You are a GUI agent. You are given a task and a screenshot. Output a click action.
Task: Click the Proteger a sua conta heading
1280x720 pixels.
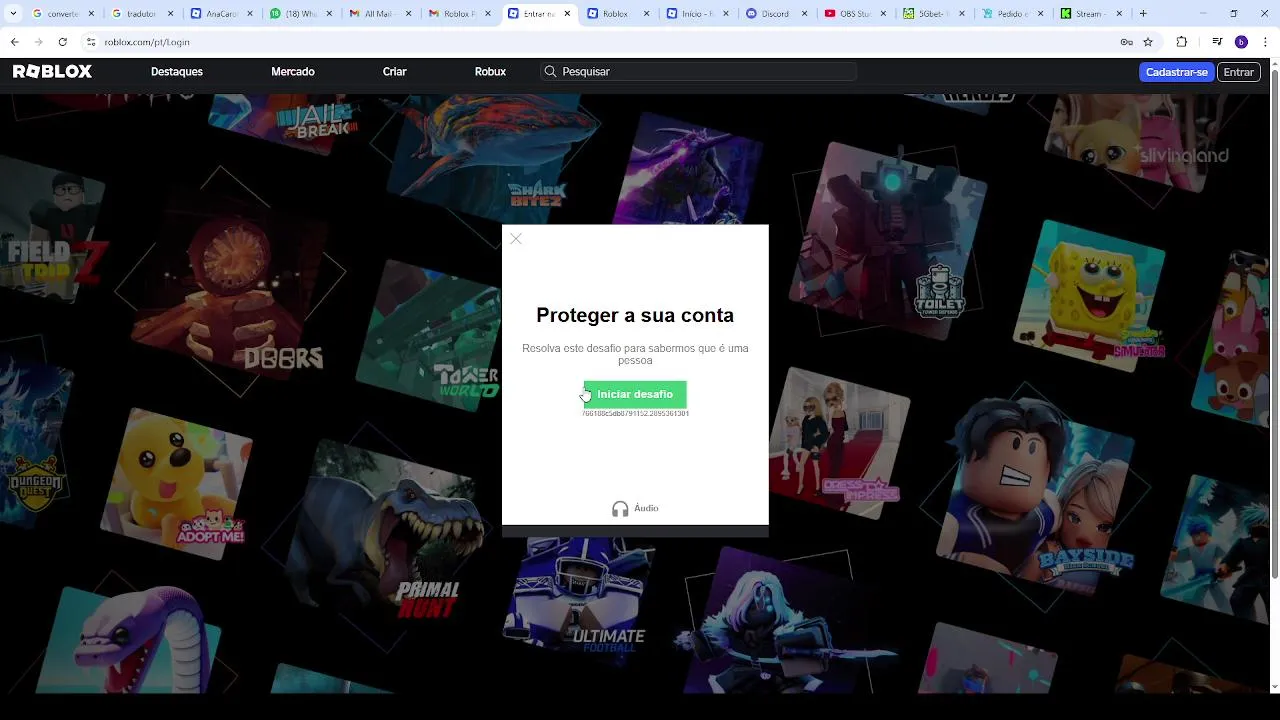pyautogui.click(x=635, y=315)
